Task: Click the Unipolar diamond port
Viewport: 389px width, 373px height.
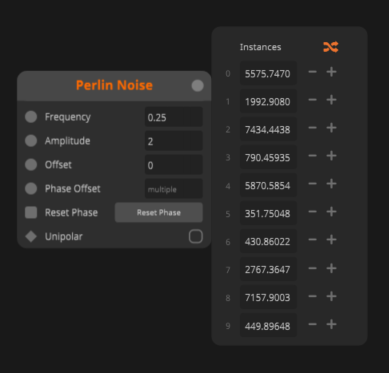Action: coord(31,236)
